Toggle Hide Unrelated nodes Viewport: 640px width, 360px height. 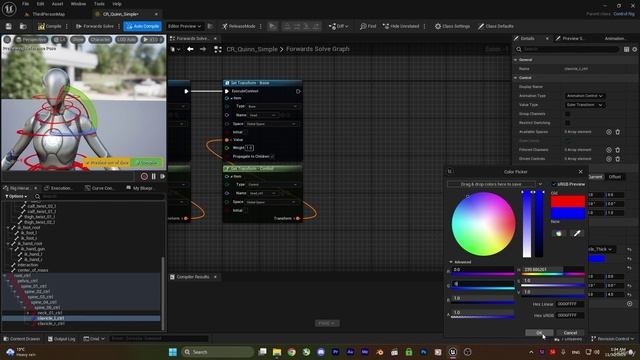(x=401, y=26)
